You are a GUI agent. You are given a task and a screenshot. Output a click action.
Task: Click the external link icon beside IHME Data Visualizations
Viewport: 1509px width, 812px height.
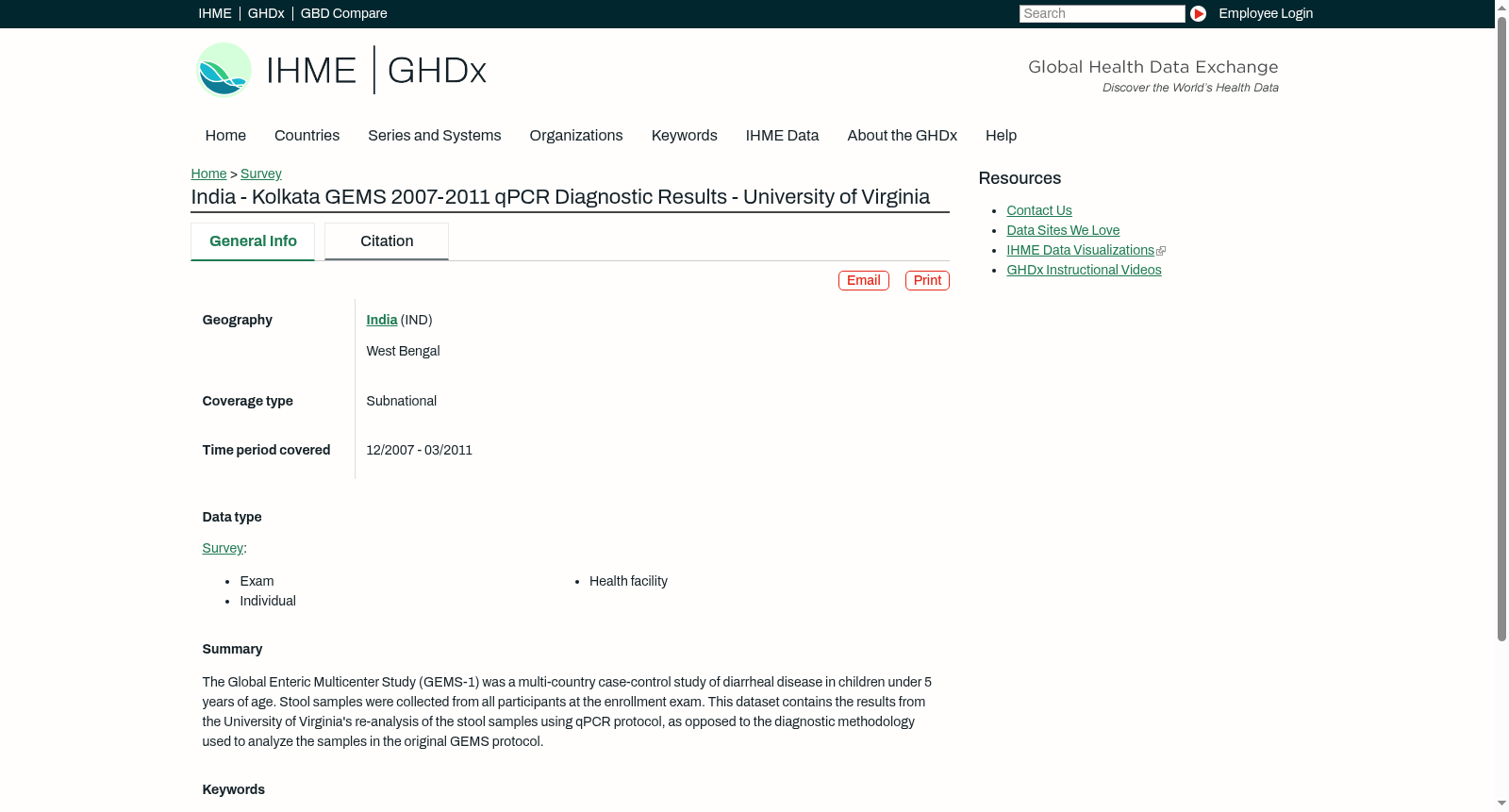pyautogui.click(x=1161, y=251)
